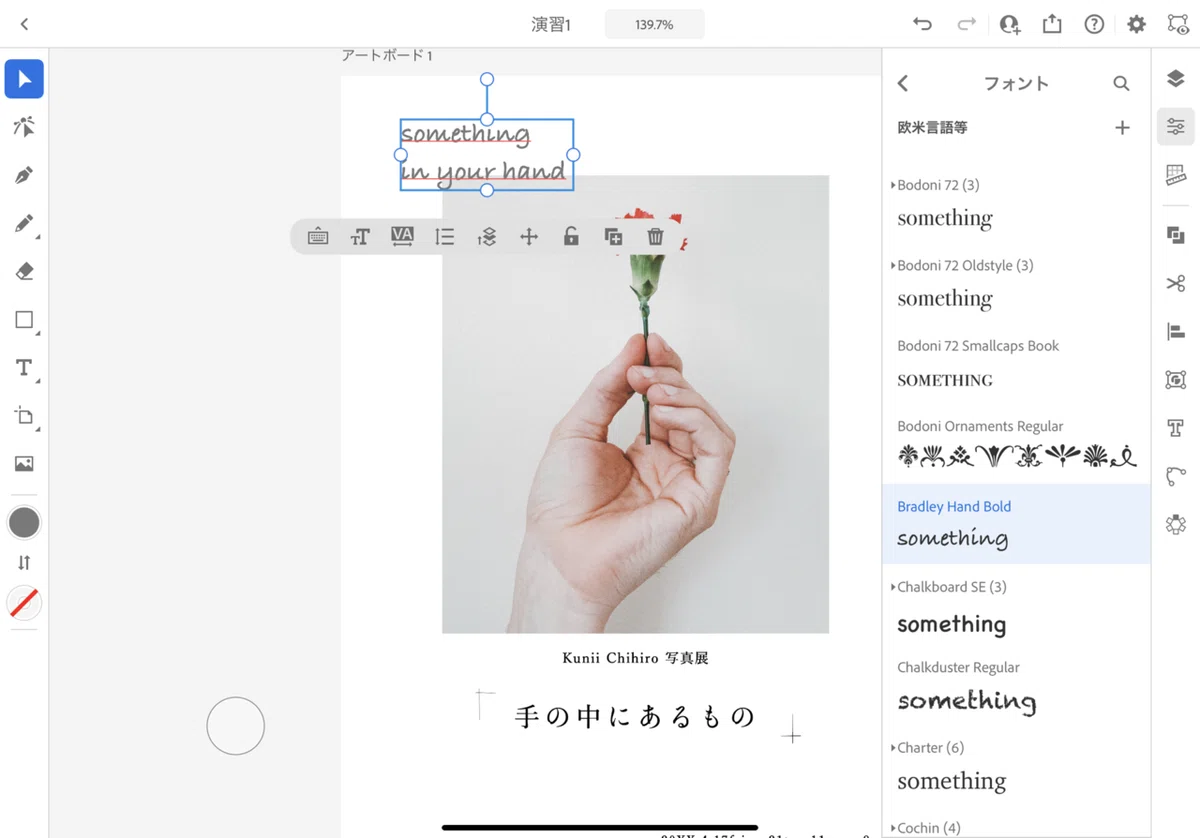Select the Place Image tool

pos(24,464)
